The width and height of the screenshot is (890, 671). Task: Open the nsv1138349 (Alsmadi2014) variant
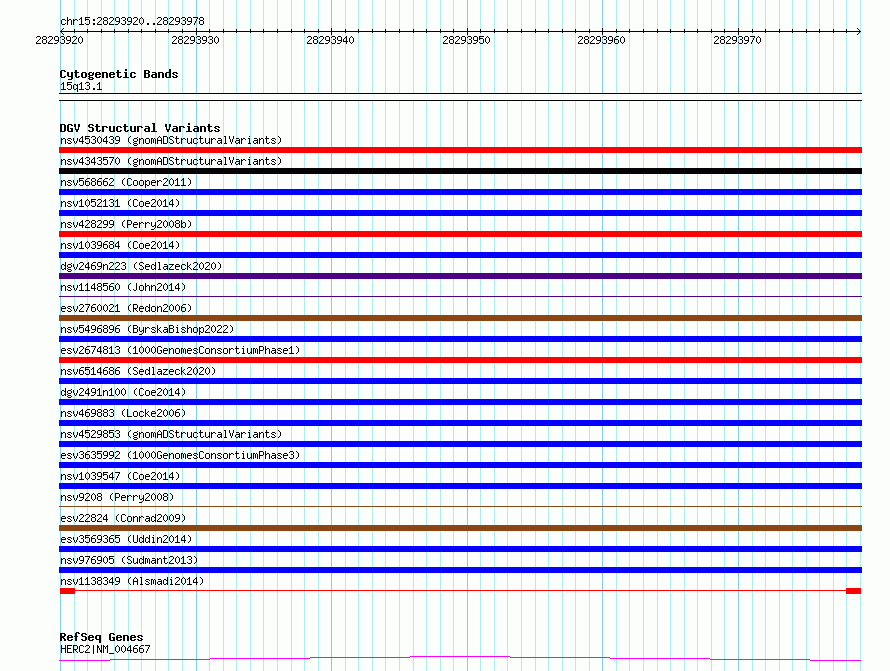click(131, 581)
